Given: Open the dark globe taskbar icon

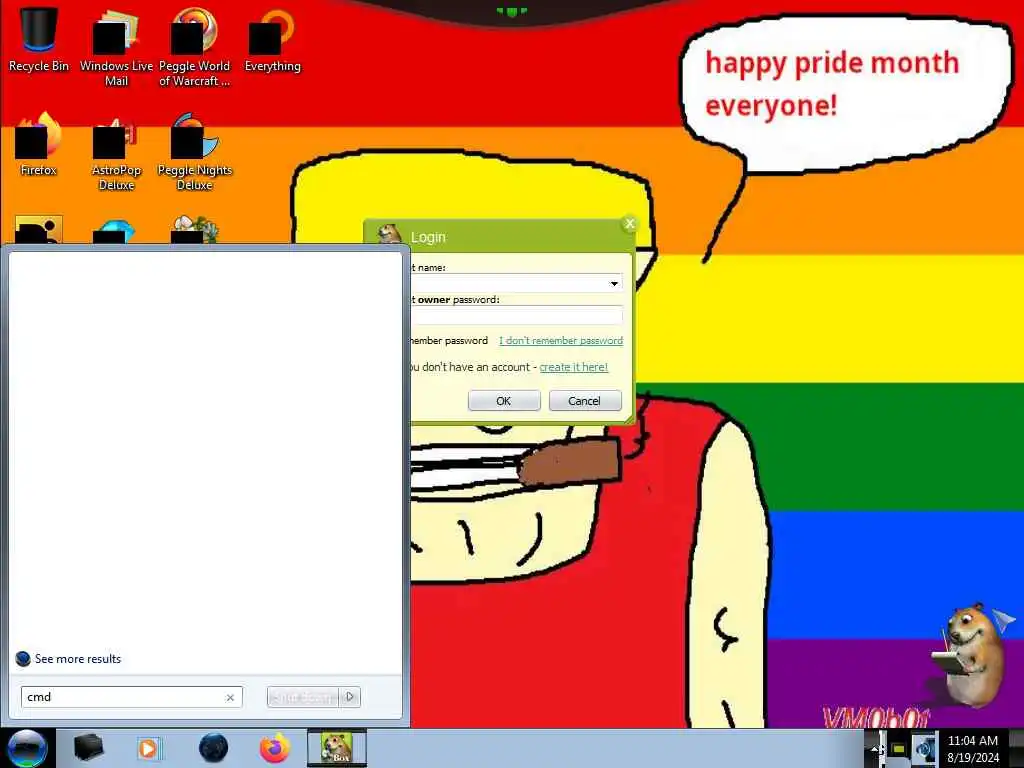Looking at the screenshot, I should (213, 748).
